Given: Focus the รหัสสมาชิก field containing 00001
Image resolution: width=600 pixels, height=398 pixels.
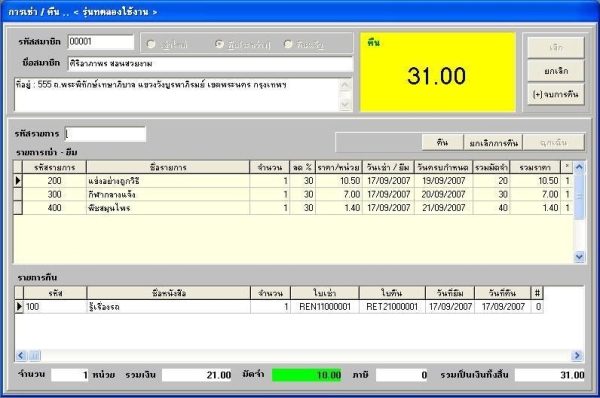Looking at the screenshot, I should click(x=101, y=42).
